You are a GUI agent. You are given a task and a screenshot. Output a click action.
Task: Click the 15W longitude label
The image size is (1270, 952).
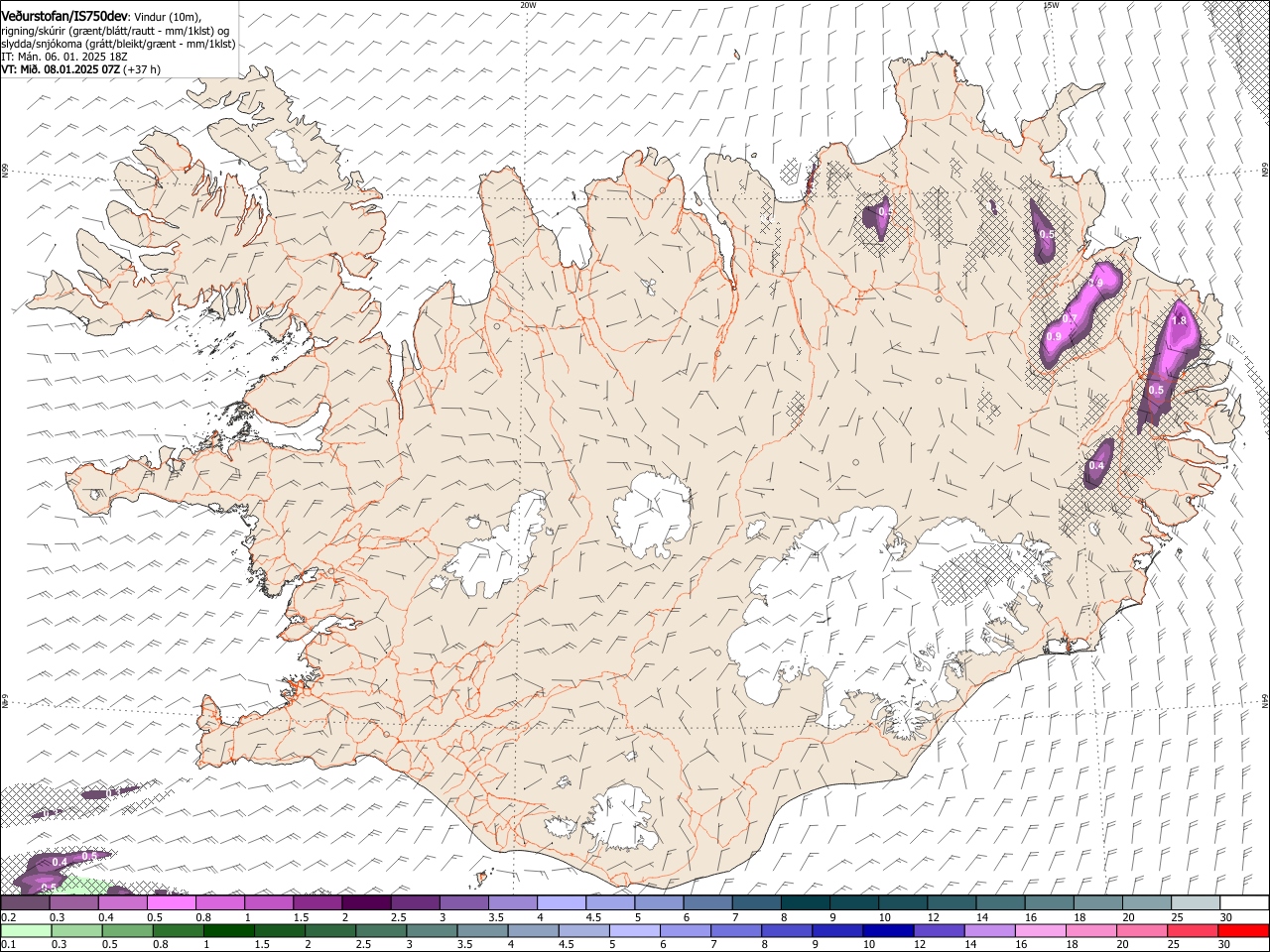coord(1052,5)
